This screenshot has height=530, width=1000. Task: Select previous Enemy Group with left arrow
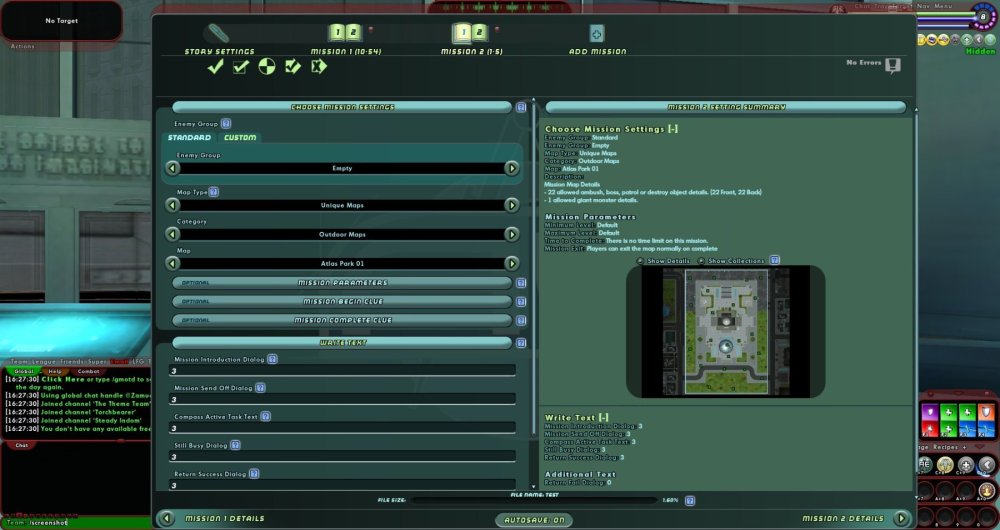172,168
